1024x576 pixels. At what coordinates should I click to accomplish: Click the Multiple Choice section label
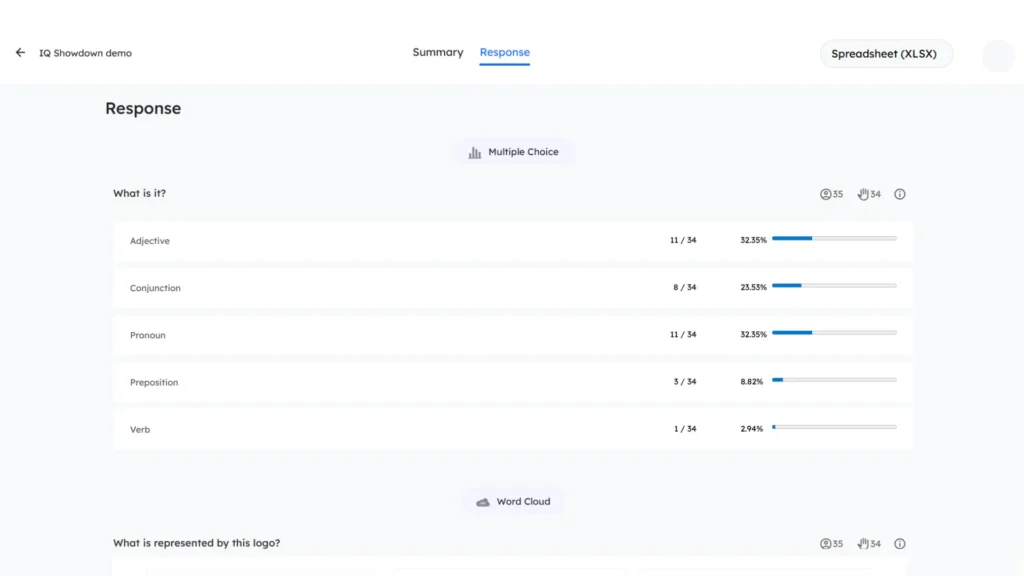pos(523,152)
